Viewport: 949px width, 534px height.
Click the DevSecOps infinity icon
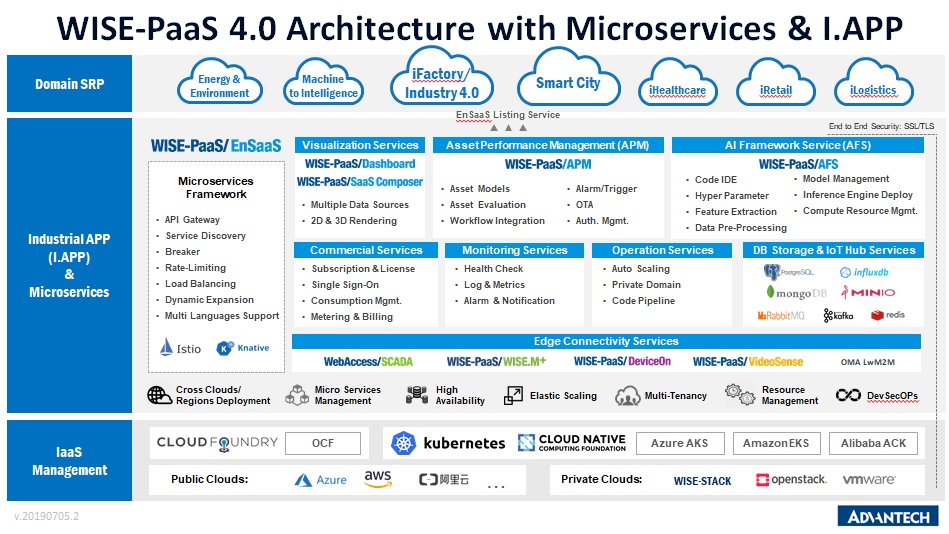coord(848,395)
